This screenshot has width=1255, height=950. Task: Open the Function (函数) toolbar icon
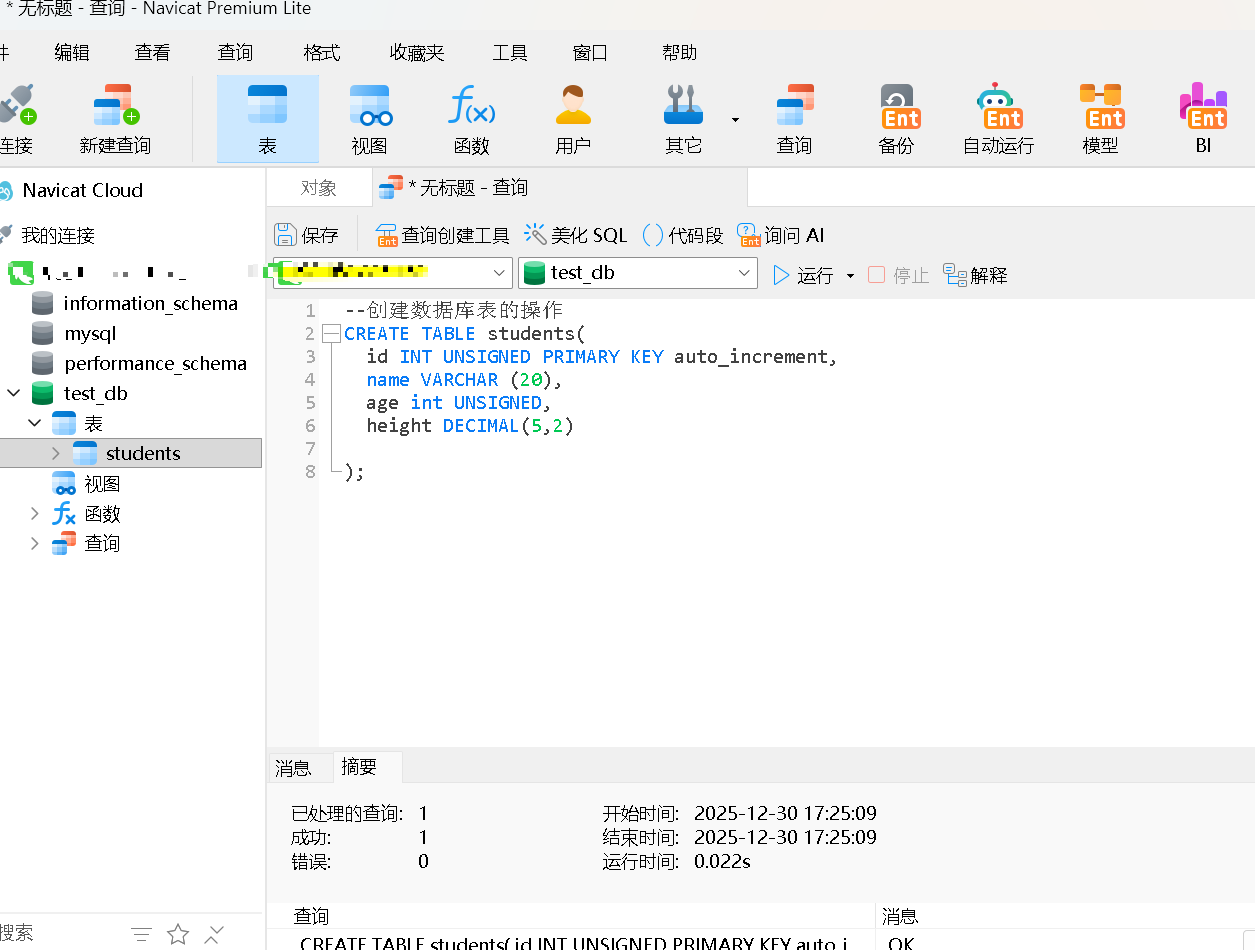tap(471, 119)
